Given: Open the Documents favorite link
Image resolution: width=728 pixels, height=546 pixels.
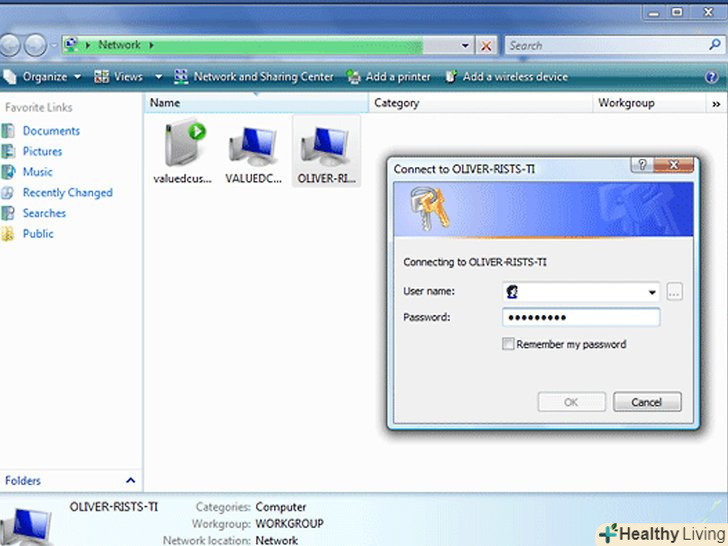Looking at the screenshot, I should click(51, 131).
